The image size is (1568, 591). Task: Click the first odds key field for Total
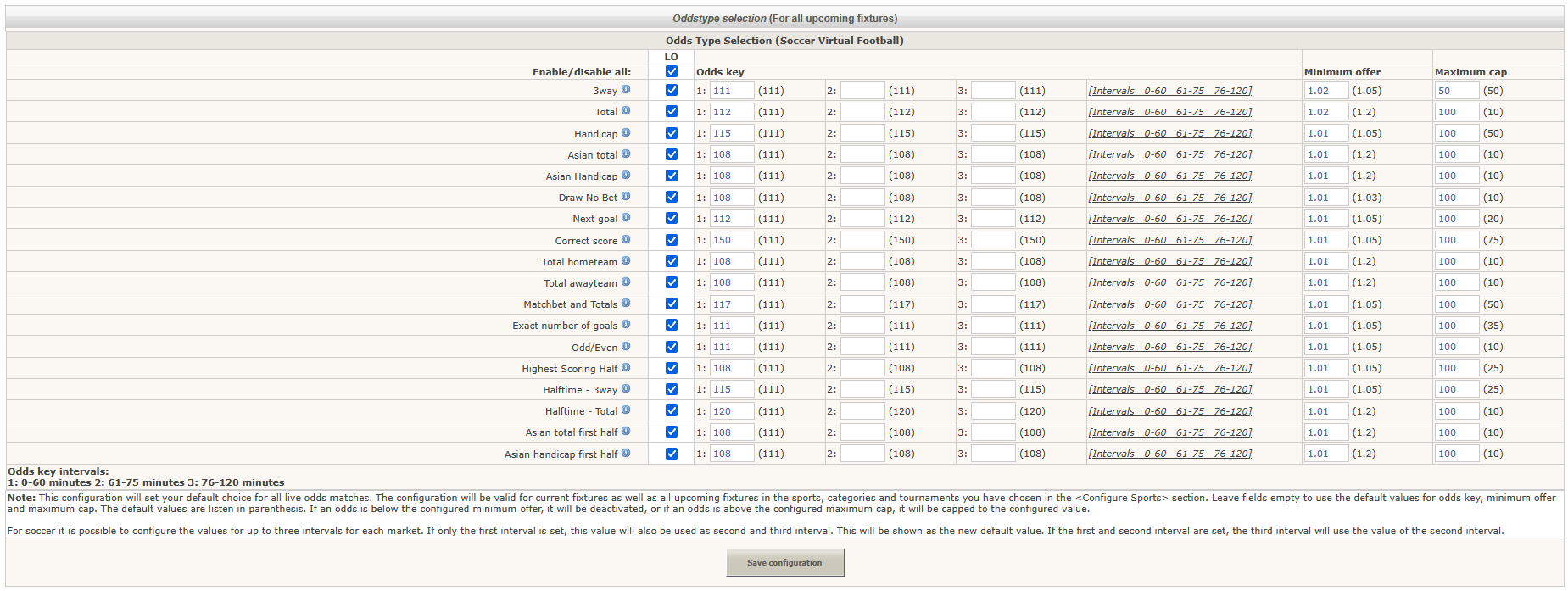[731, 112]
